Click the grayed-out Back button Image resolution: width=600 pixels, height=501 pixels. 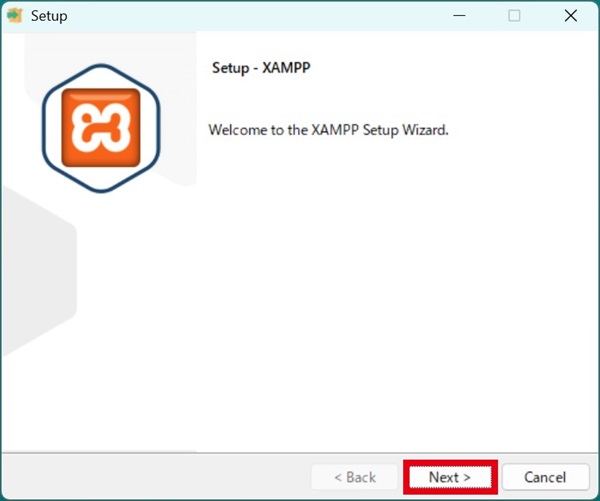(x=355, y=477)
